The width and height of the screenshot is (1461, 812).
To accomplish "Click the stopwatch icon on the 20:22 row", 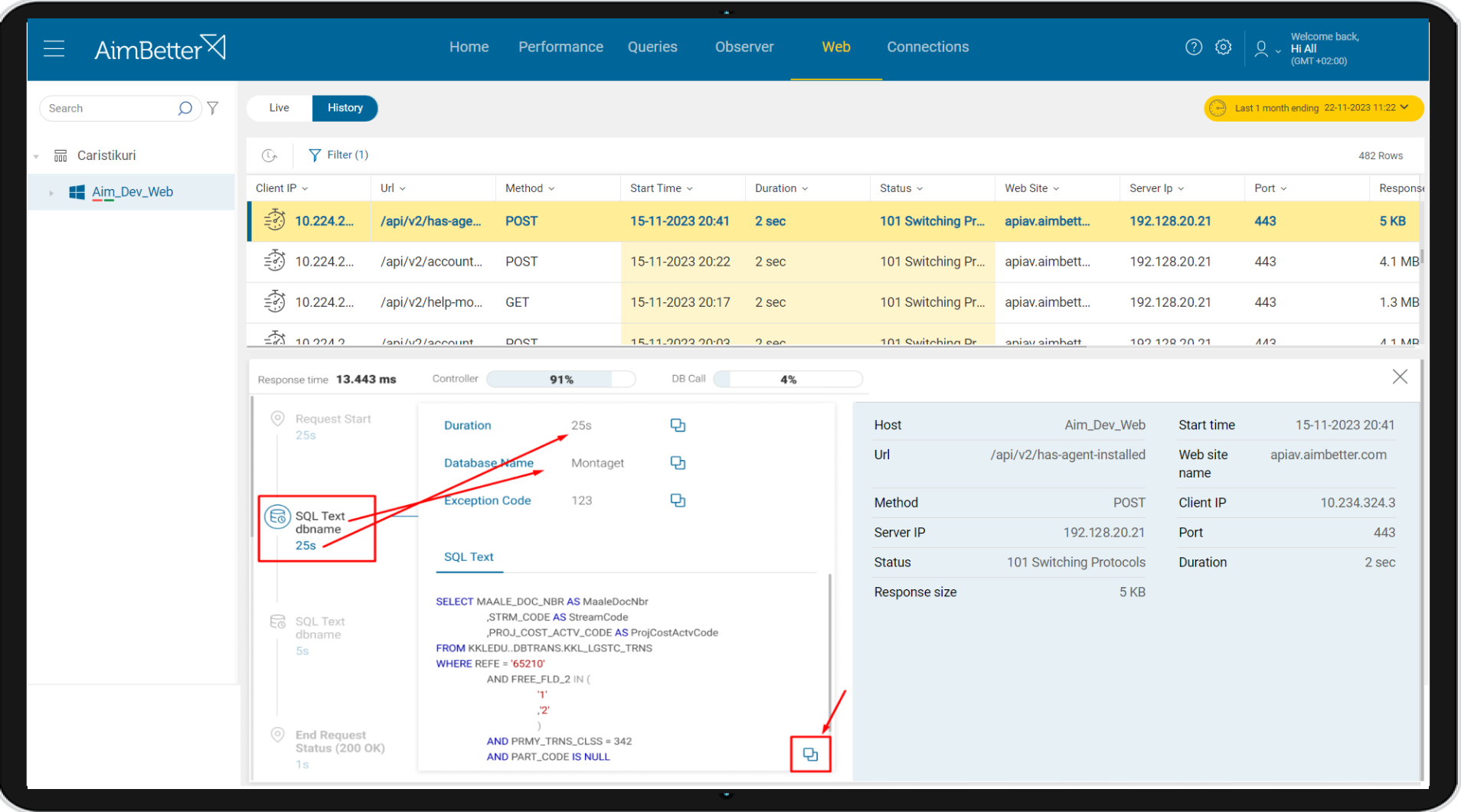I will click(x=274, y=261).
